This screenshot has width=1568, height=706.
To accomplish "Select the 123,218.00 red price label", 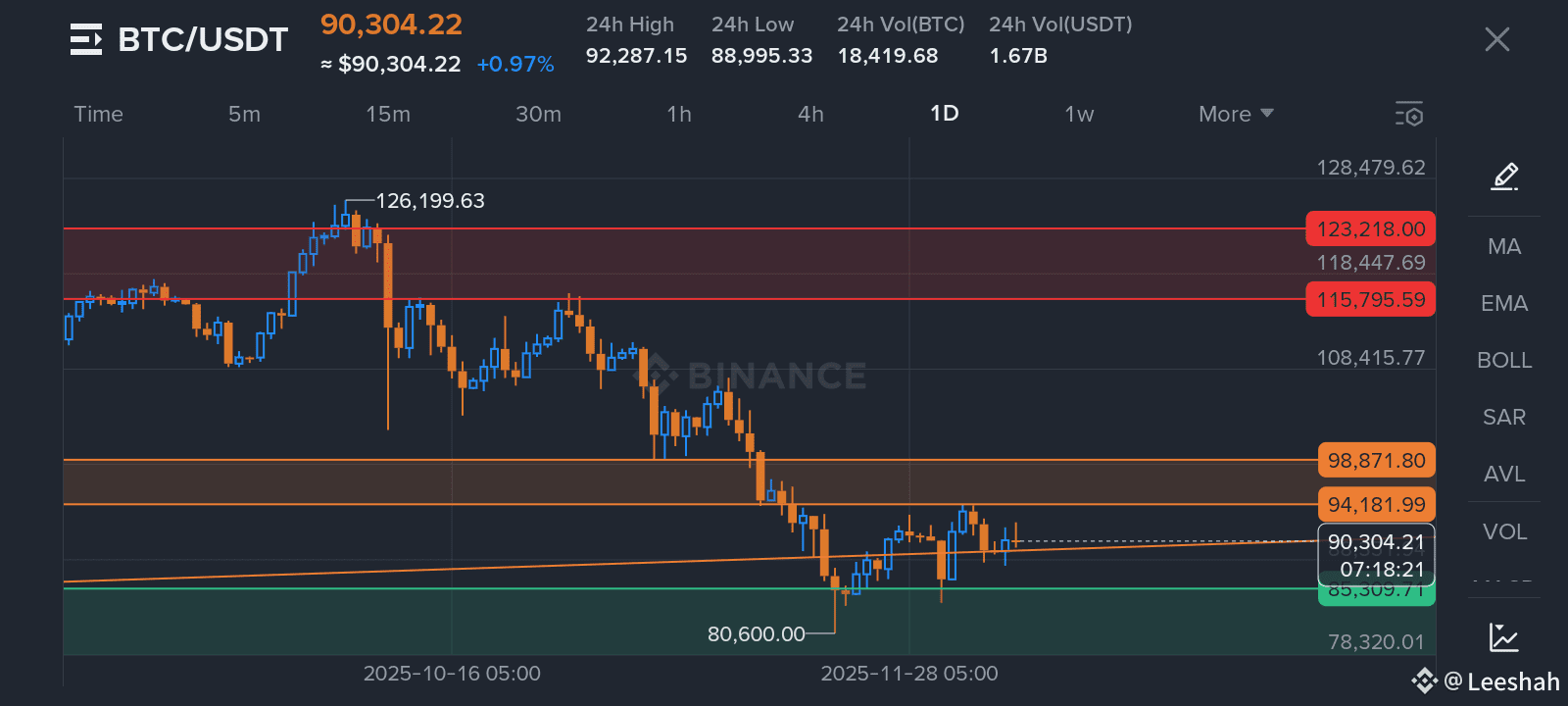I will [1370, 229].
